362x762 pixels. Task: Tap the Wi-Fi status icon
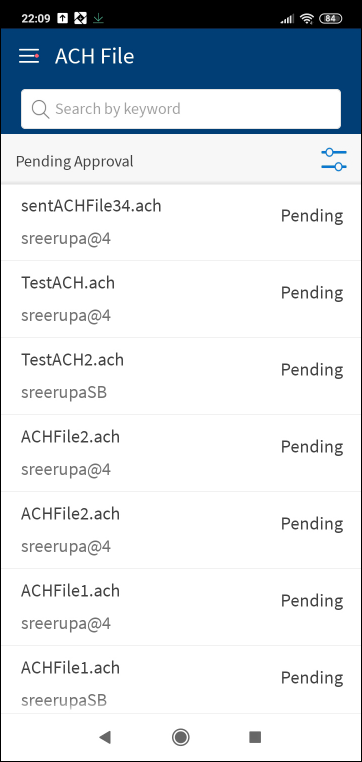306,18
